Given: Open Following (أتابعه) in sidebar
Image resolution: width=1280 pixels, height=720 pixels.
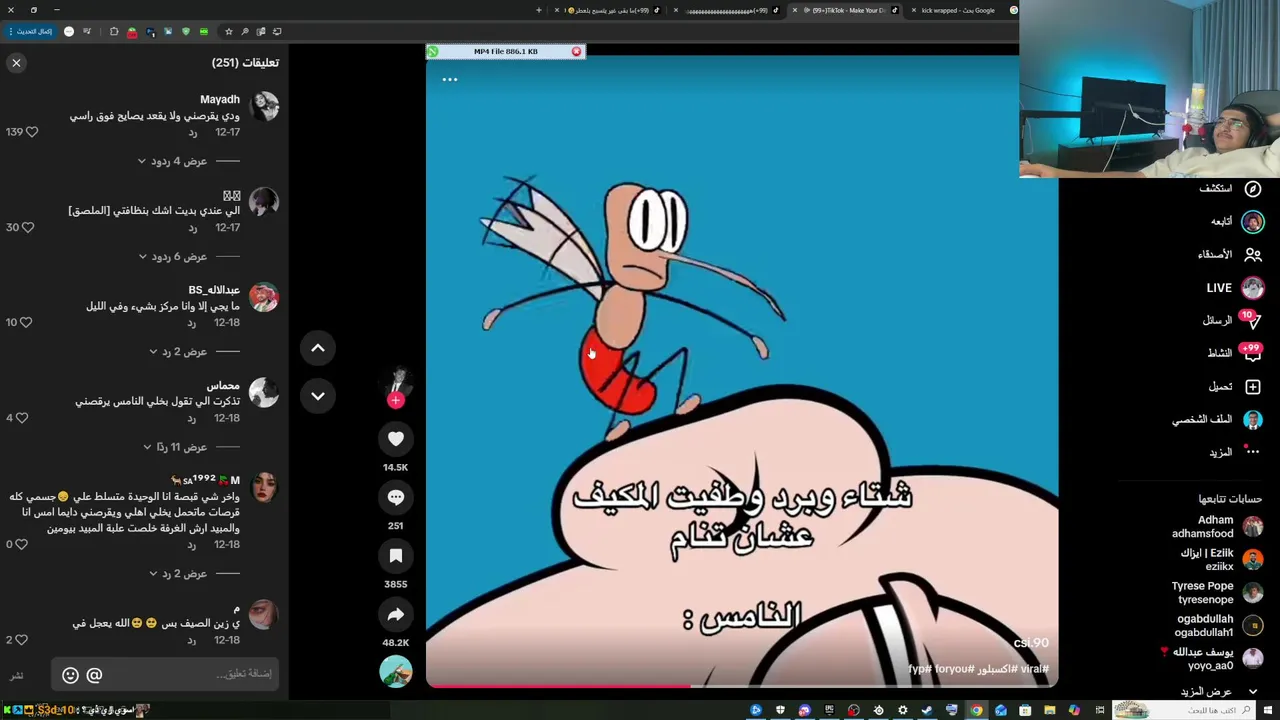Looking at the screenshot, I should click(x=1236, y=221).
